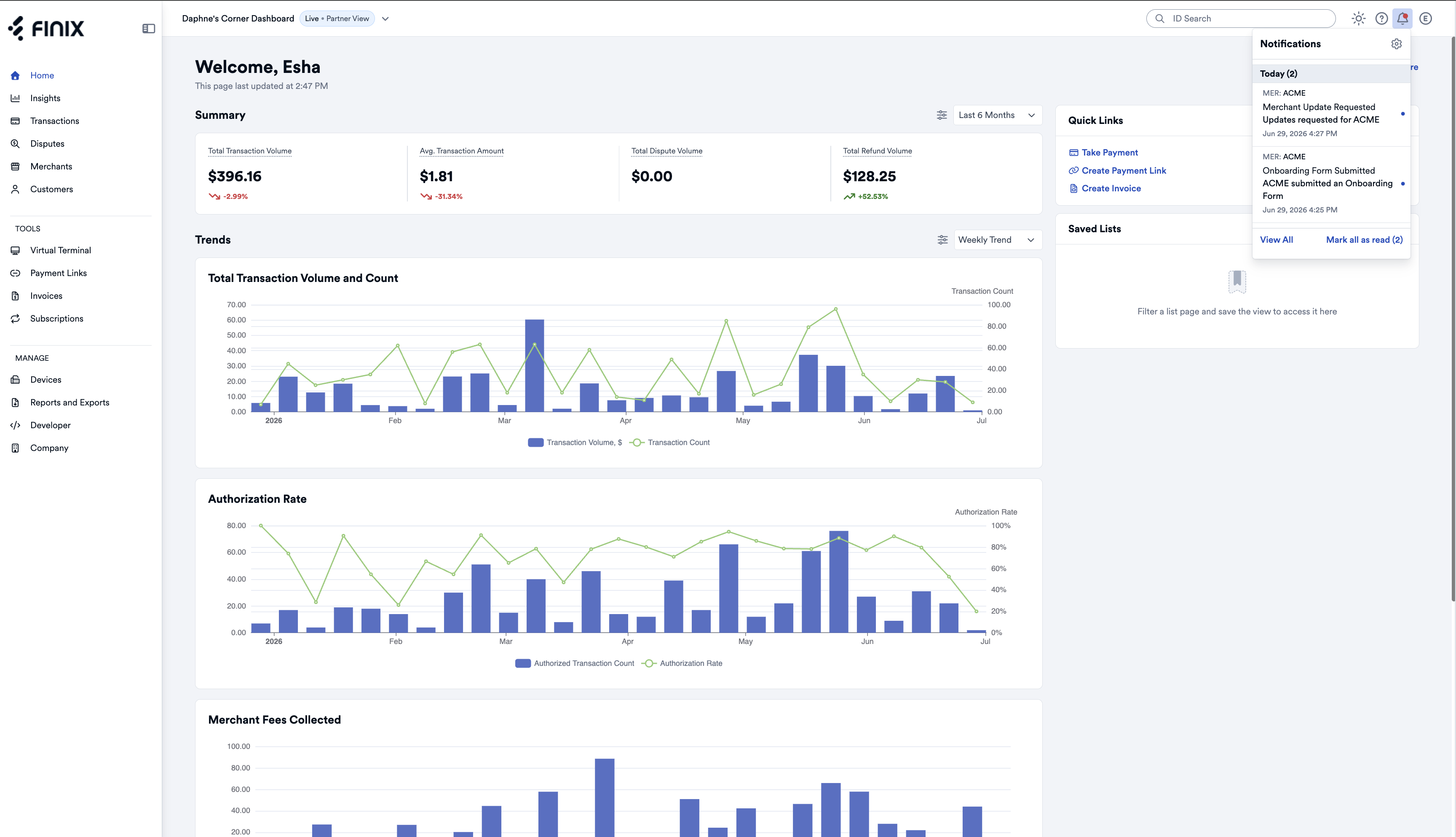This screenshot has height=837, width=1456.
Task: Click the Finix logo
Action: (x=46, y=28)
